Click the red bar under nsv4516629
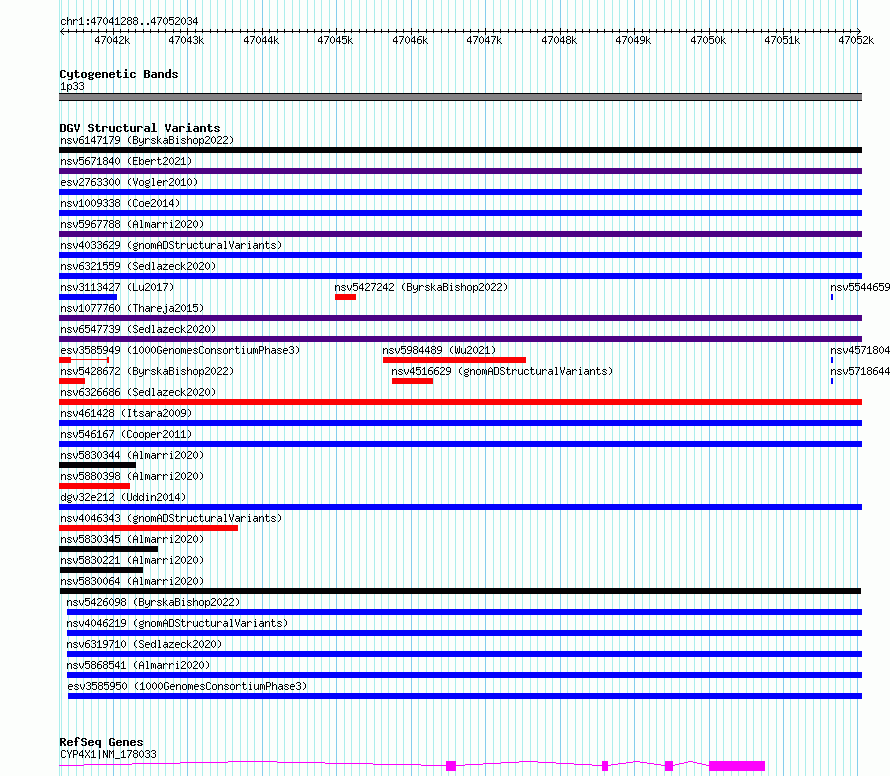The width and height of the screenshot is (890, 776). click(x=413, y=381)
